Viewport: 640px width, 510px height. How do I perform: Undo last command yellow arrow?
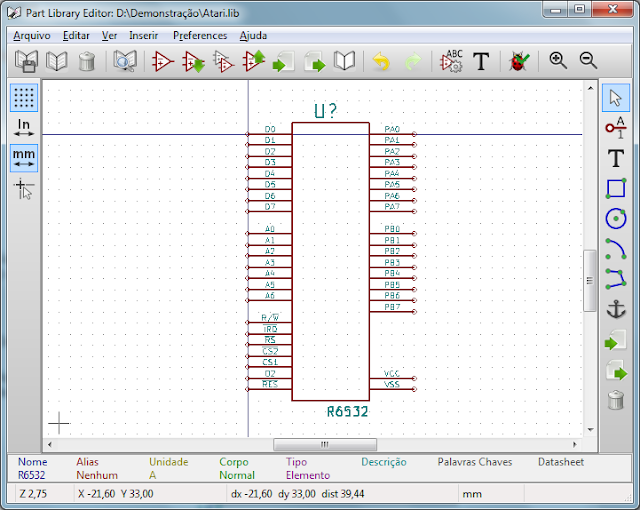tap(381, 62)
